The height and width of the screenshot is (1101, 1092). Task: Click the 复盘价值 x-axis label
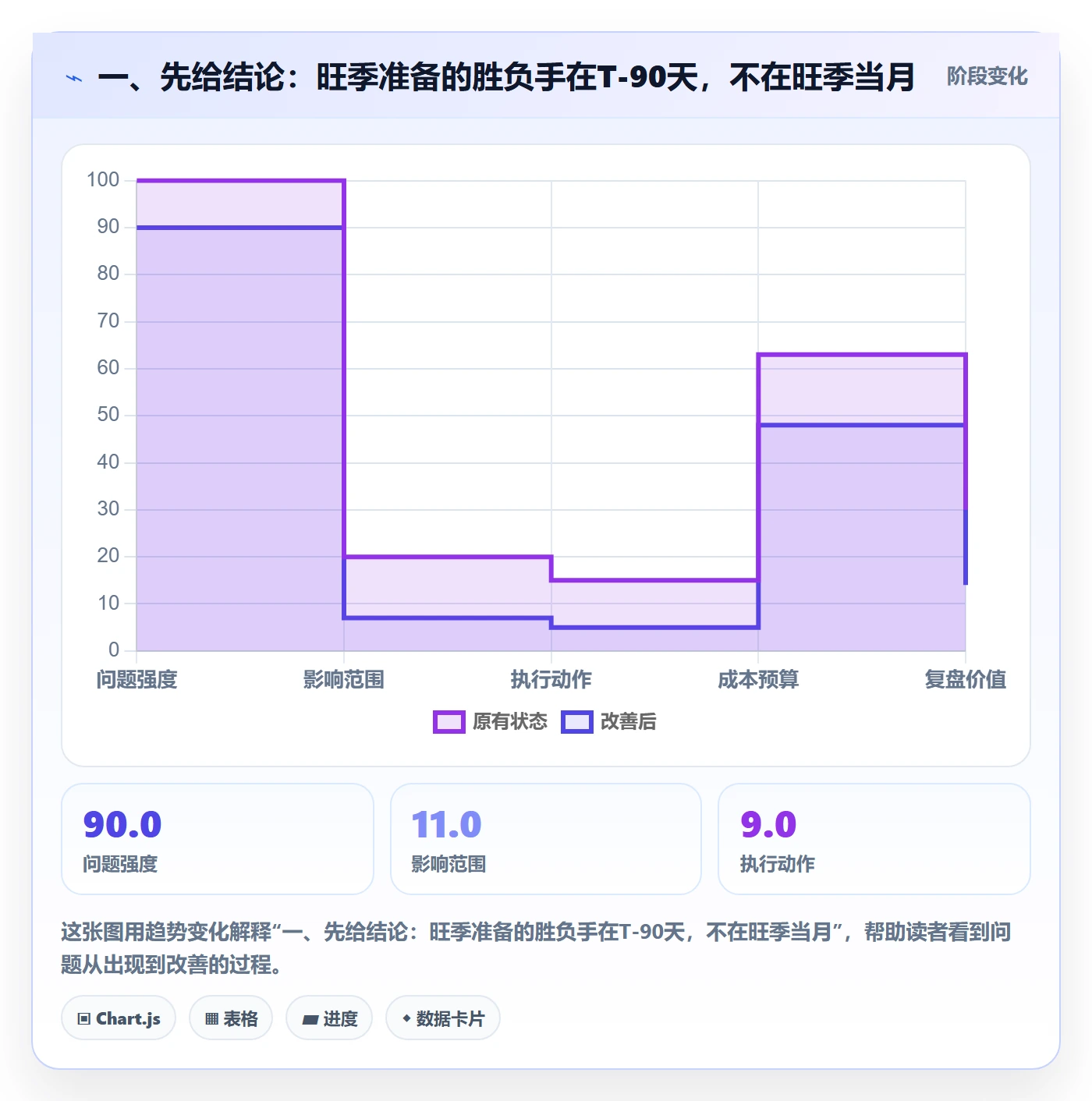click(x=966, y=680)
